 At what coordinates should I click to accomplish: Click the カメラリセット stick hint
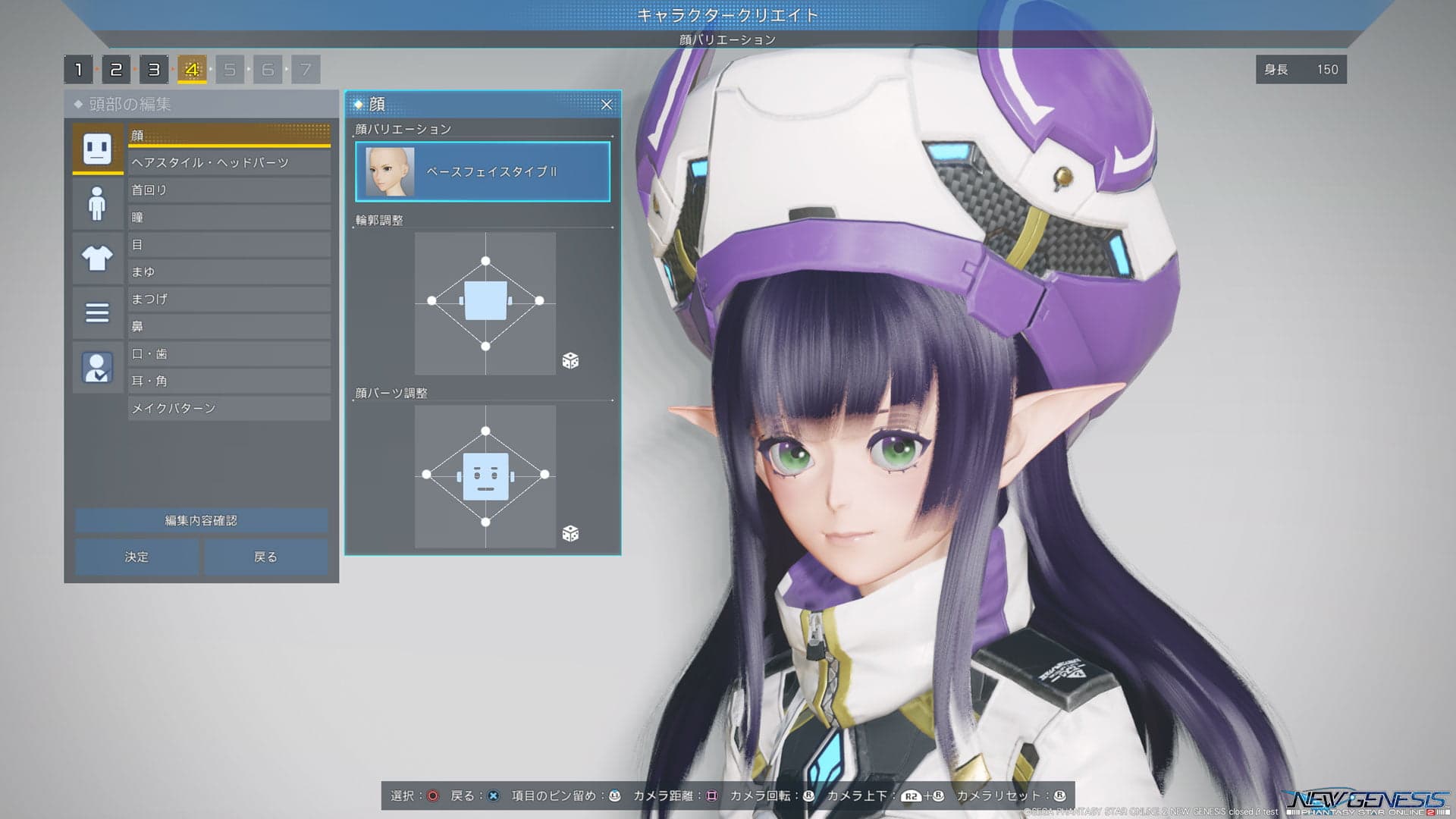coord(1059,795)
